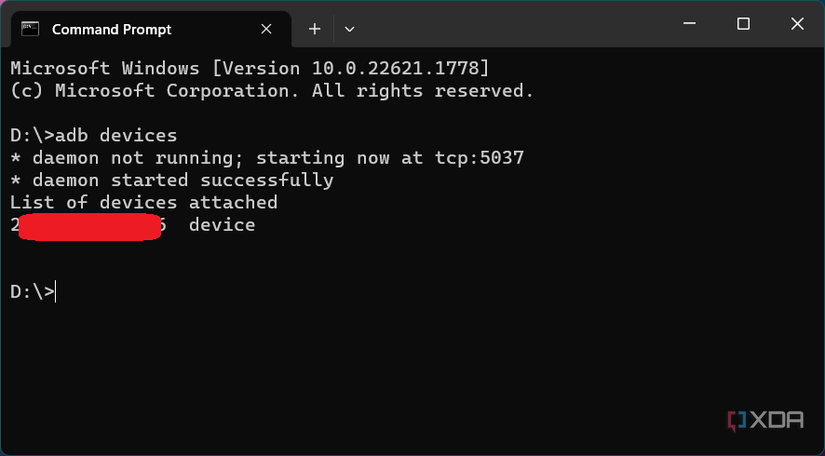The height and width of the screenshot is (456, 825).
Task: Click the blinking cursor at last D:\> prompt
Action: tap(55, 291)
